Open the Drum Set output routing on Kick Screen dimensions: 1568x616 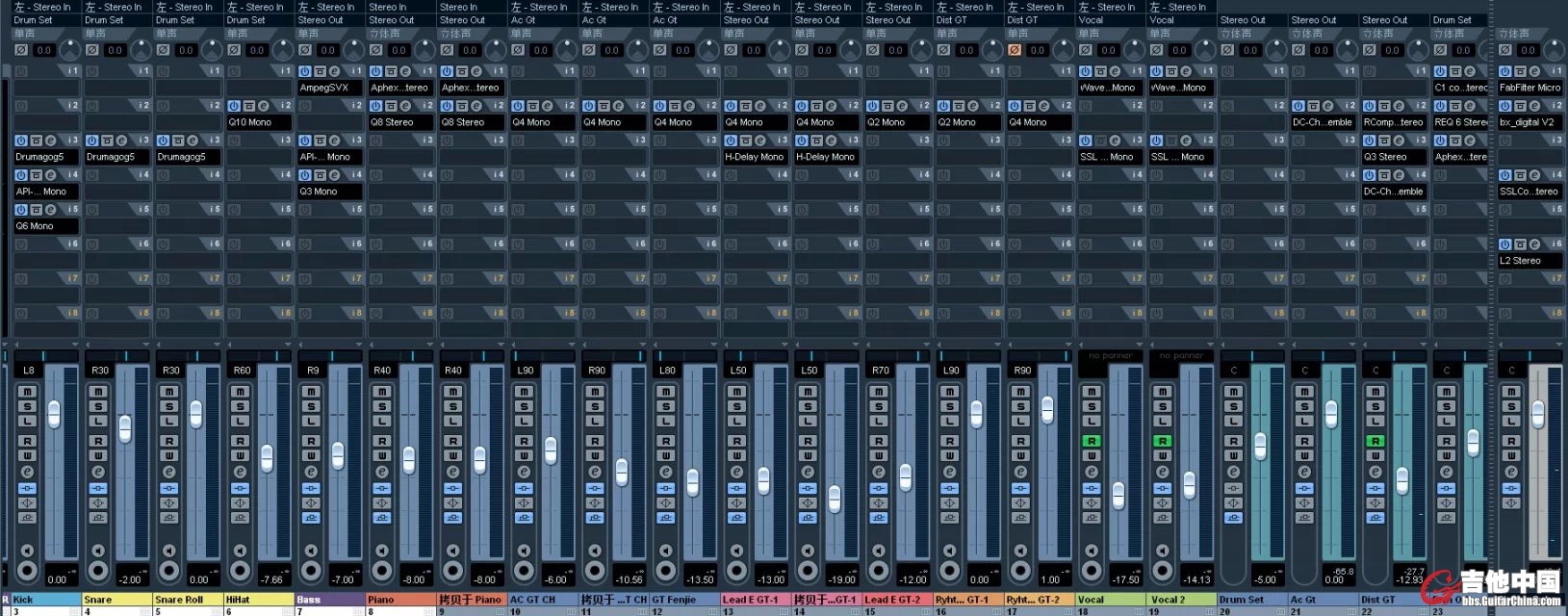(x=45, y=19)
